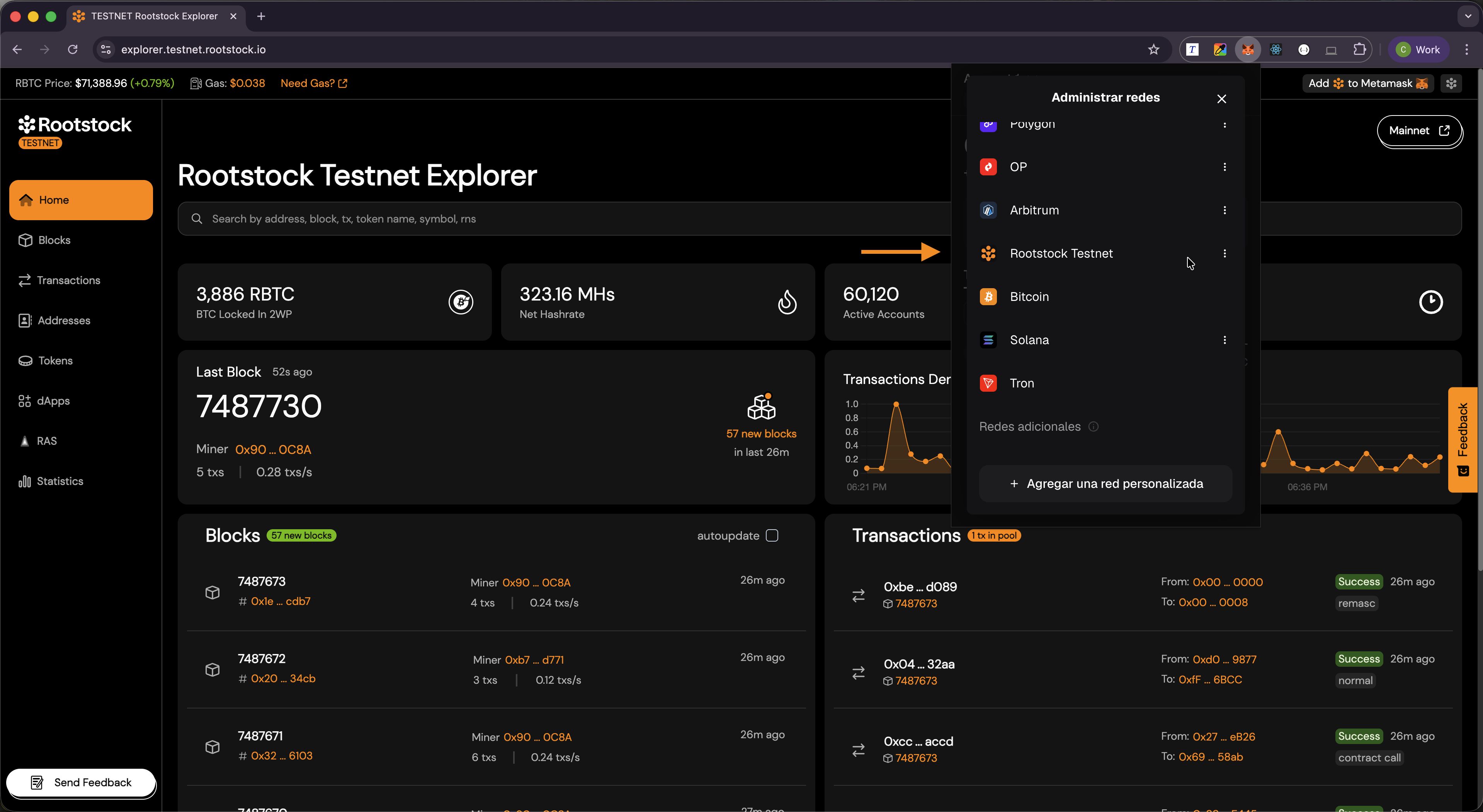
Task: Open the Need Gas? link
Action: 309,83
